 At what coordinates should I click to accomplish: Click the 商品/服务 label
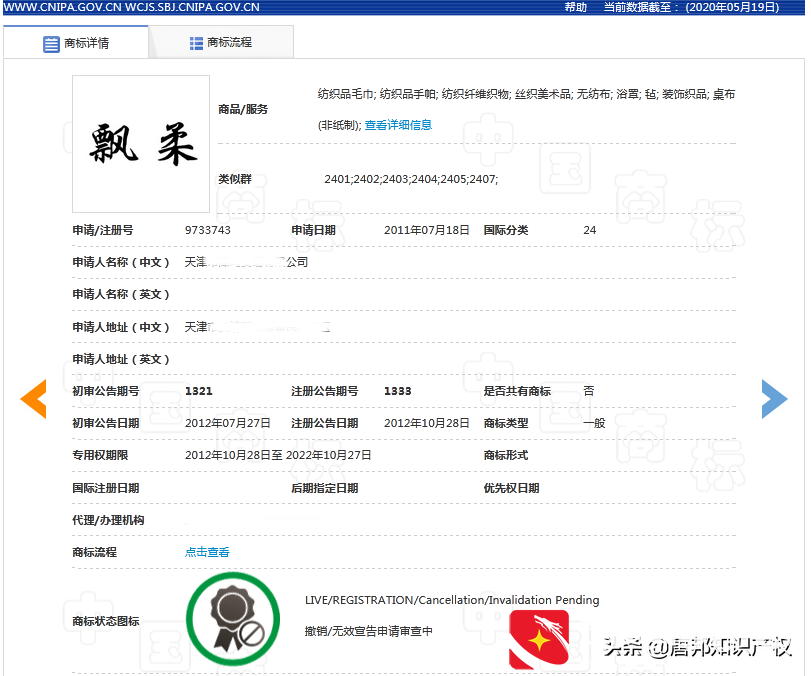[x=243, y=109]
